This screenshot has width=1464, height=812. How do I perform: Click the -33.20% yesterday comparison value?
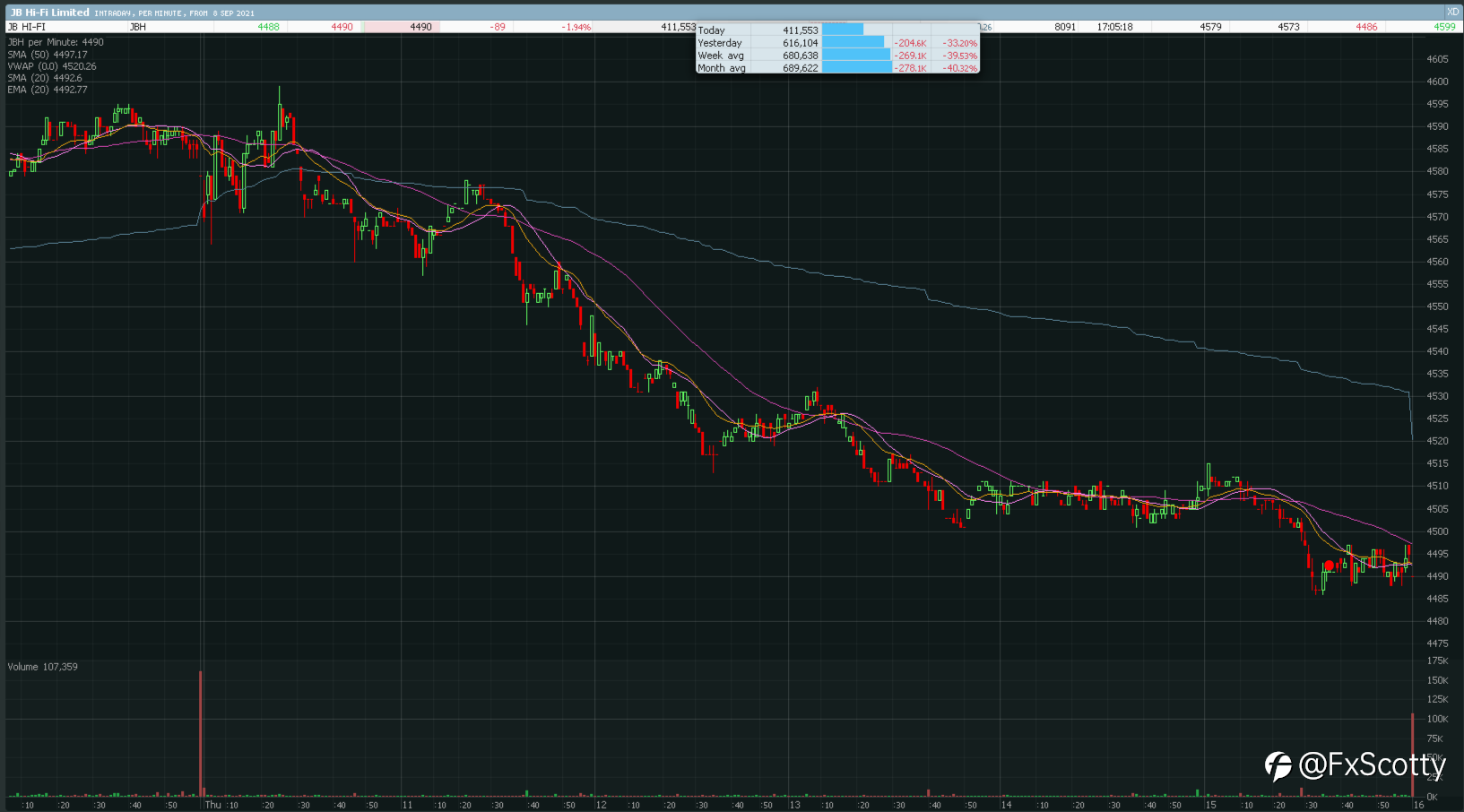coord(960,43)
